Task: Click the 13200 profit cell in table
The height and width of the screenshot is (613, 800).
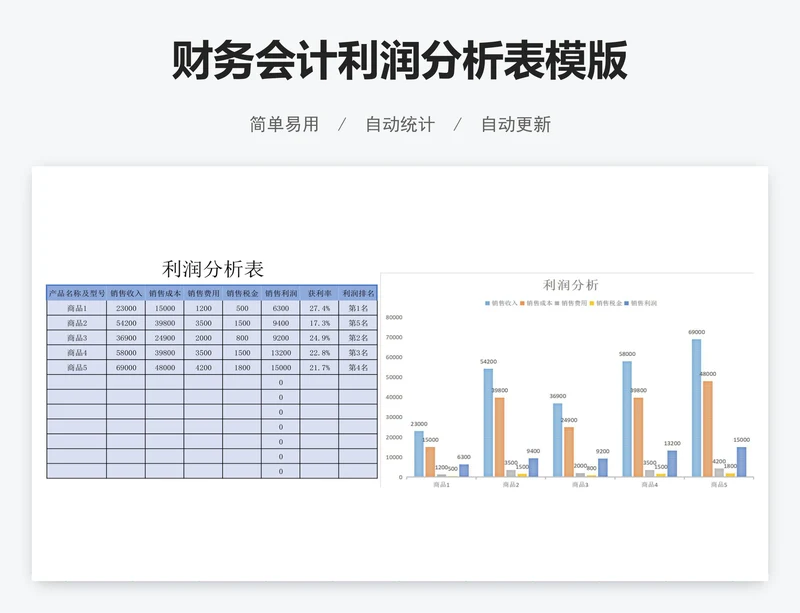Action: click(281, 353)
